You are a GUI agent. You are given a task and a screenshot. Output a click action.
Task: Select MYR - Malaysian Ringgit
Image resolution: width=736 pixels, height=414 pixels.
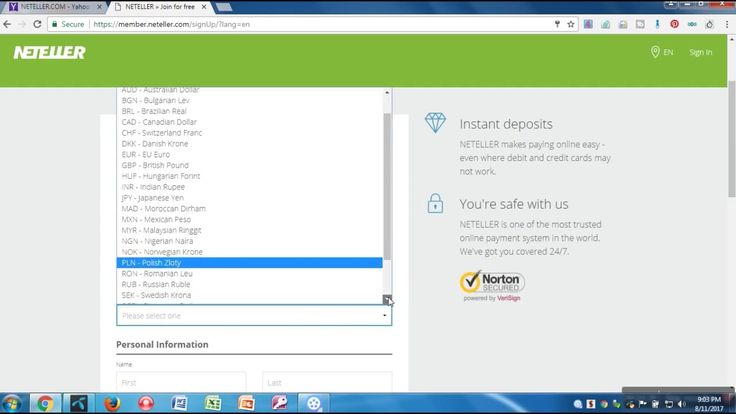250,230
